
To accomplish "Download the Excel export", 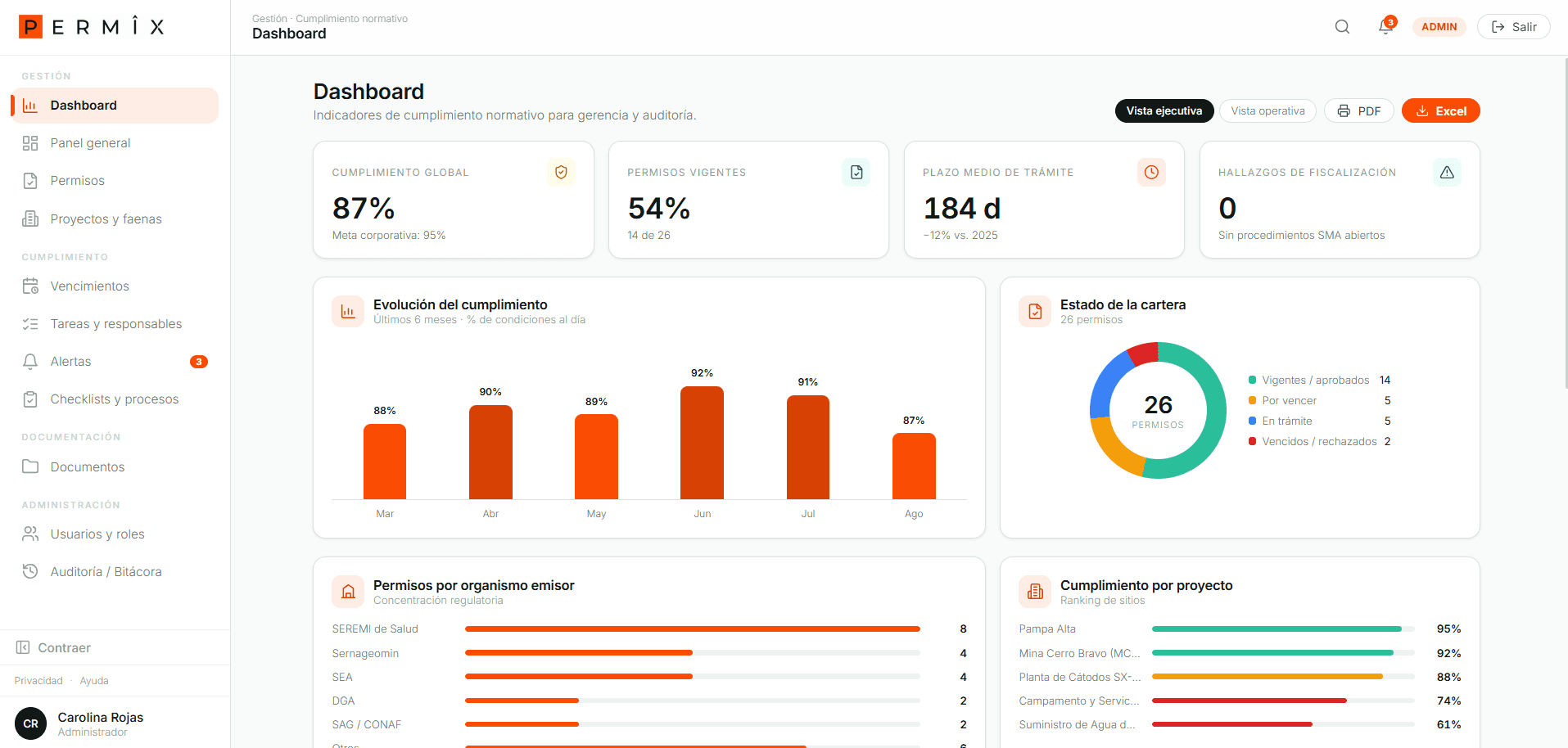I will point(1440,110).
